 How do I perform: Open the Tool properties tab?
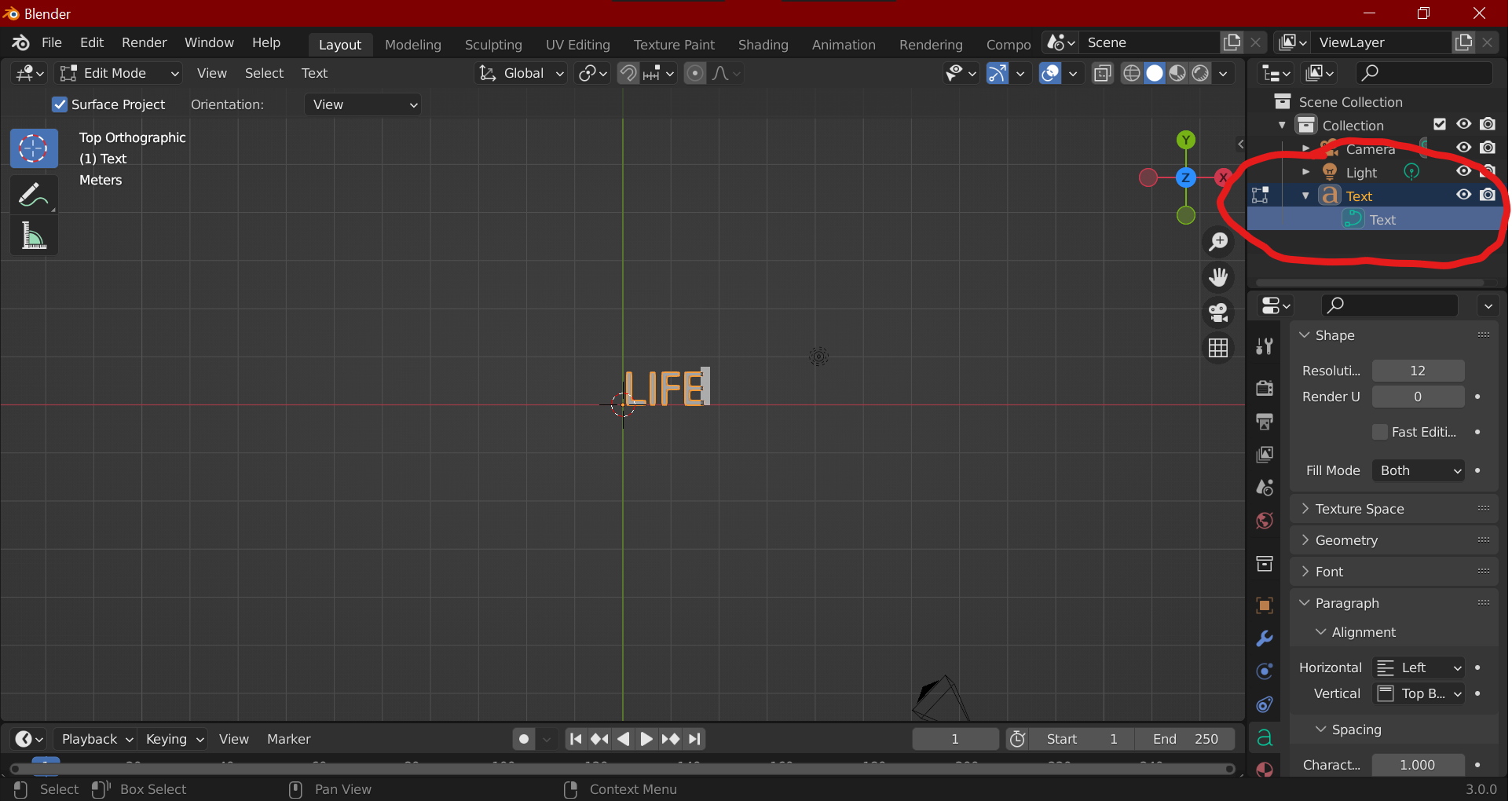[1265, 346]
